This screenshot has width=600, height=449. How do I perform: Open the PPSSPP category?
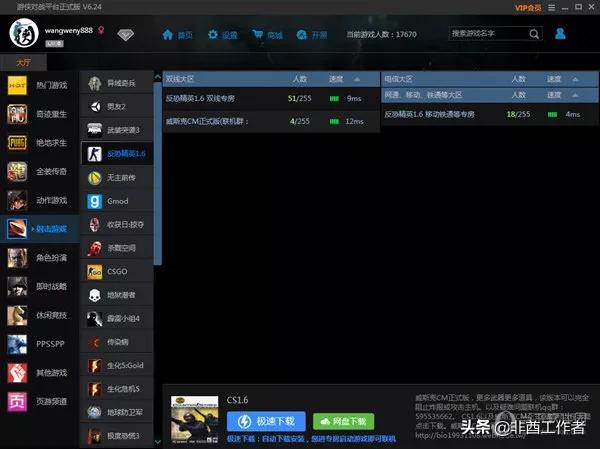(38, 344)
